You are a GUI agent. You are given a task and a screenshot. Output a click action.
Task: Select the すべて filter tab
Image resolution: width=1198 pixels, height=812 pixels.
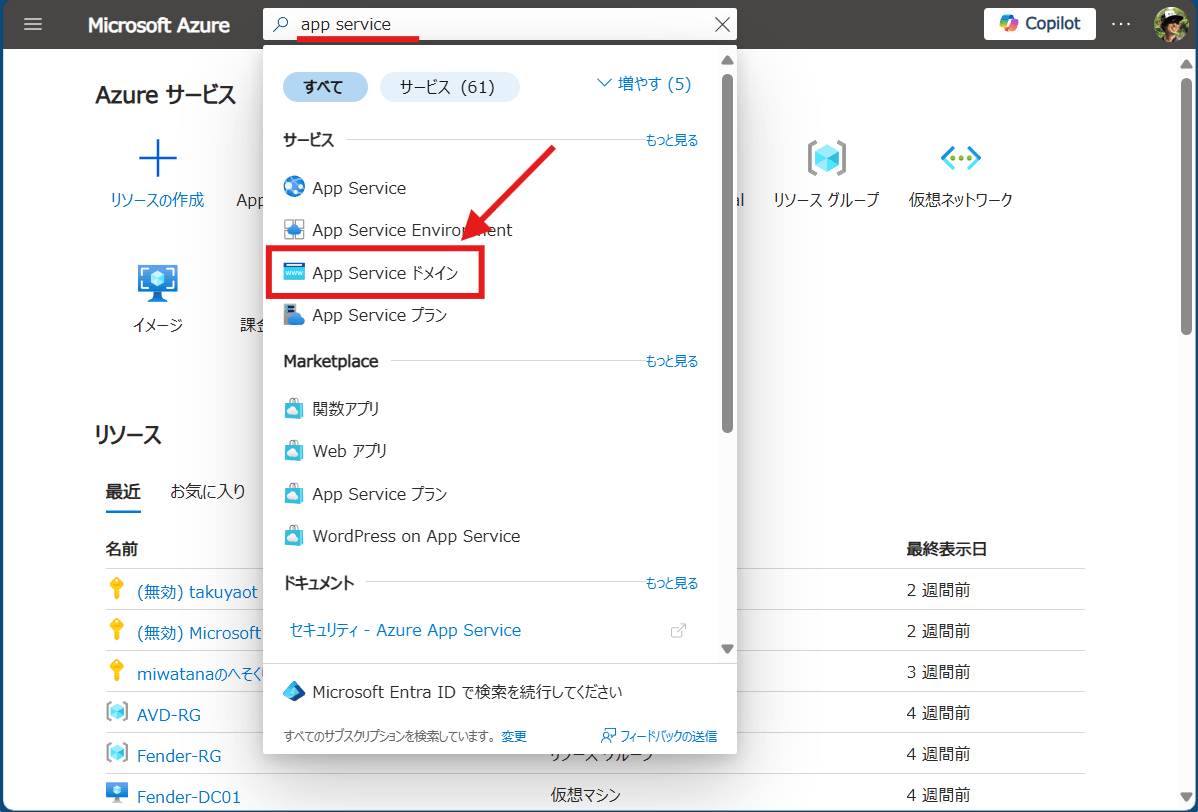coord(325,87)
